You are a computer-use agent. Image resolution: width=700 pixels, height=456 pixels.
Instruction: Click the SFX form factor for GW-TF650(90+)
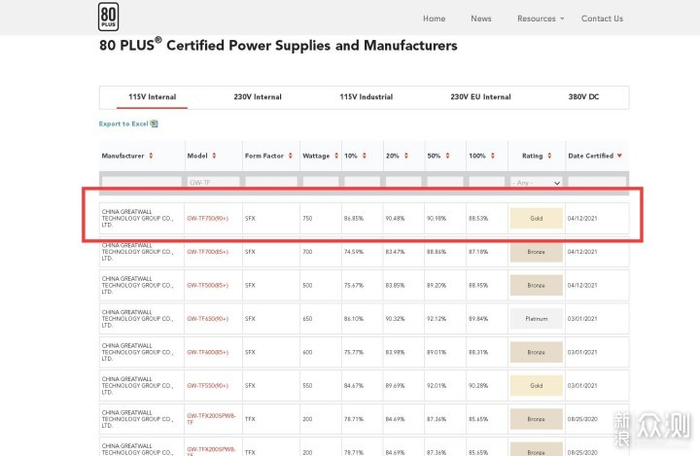(x=250, y=319)
